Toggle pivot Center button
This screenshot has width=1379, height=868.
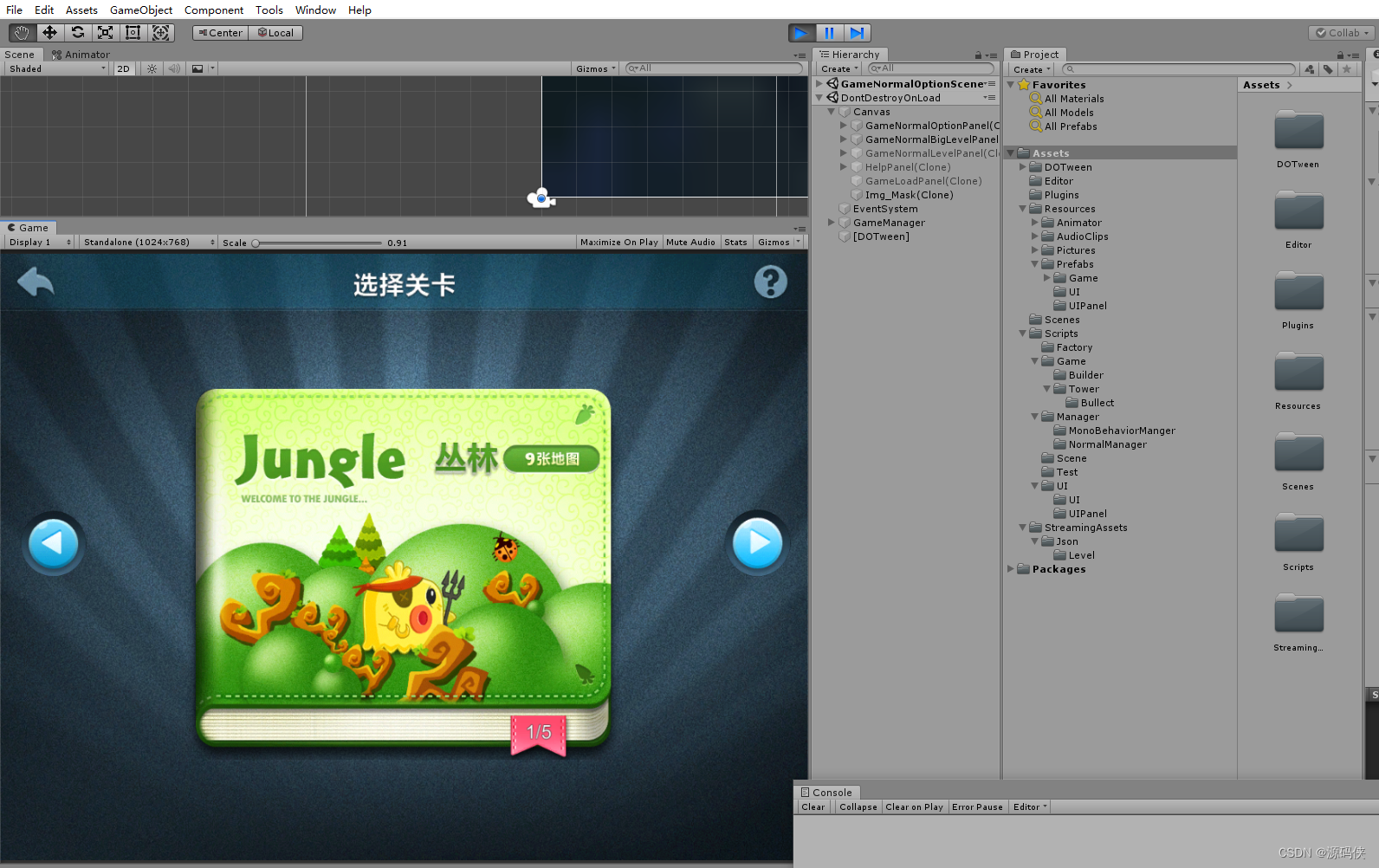[220, 33]
